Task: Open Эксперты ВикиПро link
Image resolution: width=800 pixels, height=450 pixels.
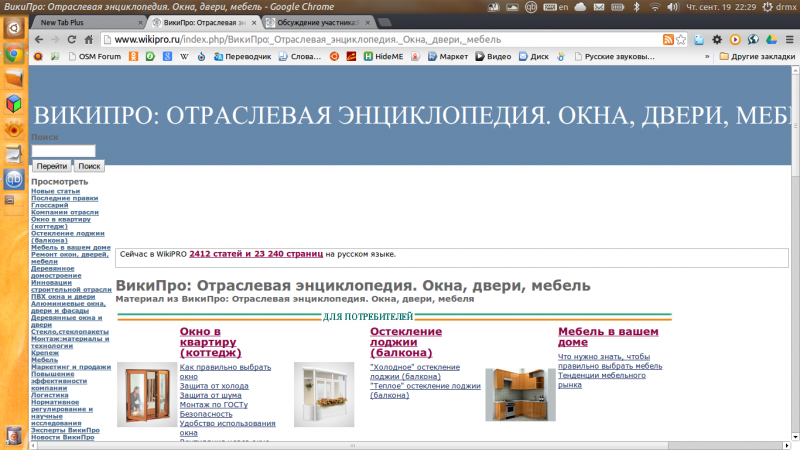Action: tap(65, 430)
